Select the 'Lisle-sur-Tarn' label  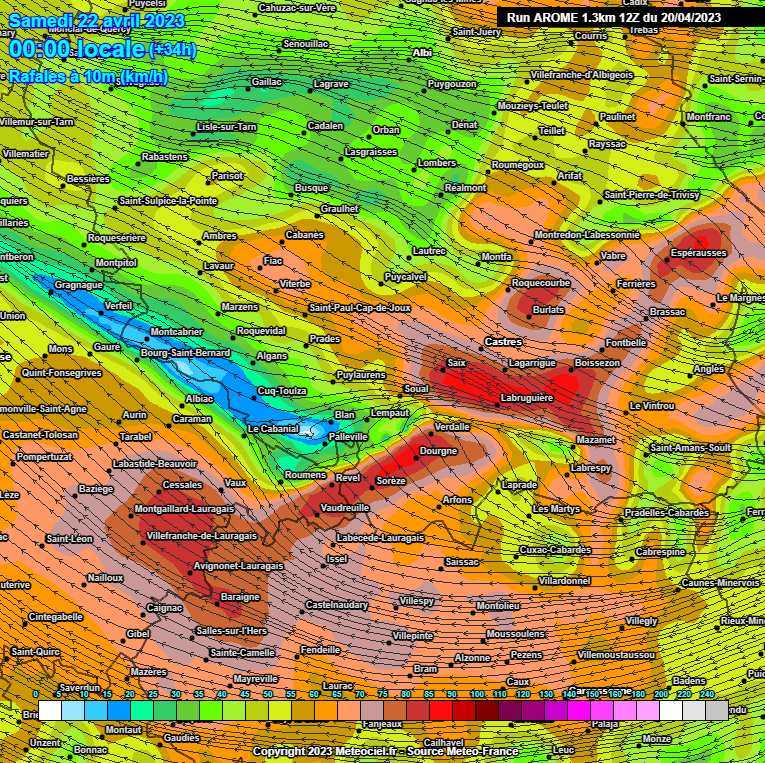(x=226, y=127)
